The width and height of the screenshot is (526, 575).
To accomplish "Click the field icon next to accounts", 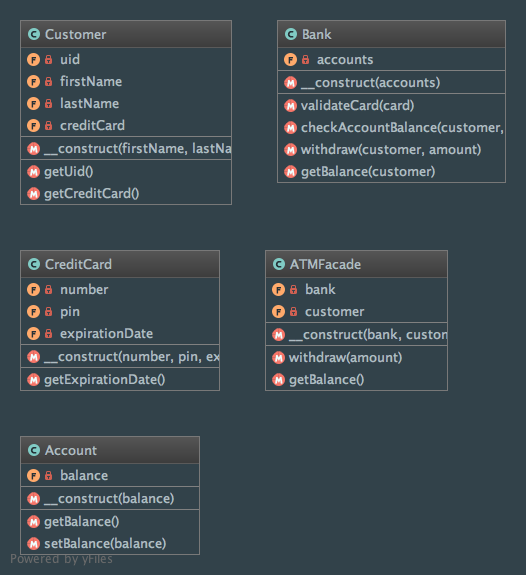I will click(291, 59).
